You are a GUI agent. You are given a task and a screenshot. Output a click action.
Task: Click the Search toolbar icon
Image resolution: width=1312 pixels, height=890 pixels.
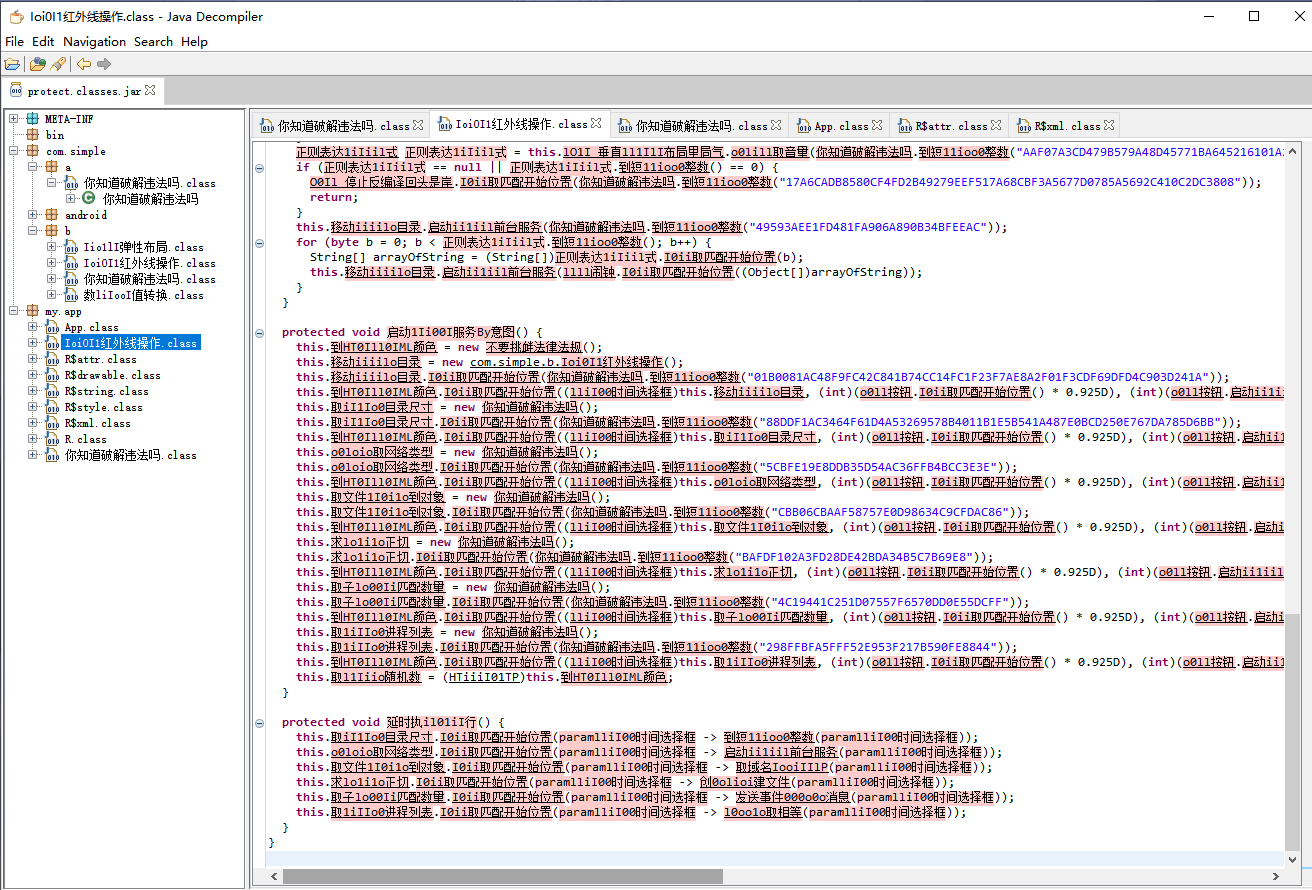(58, 64)
